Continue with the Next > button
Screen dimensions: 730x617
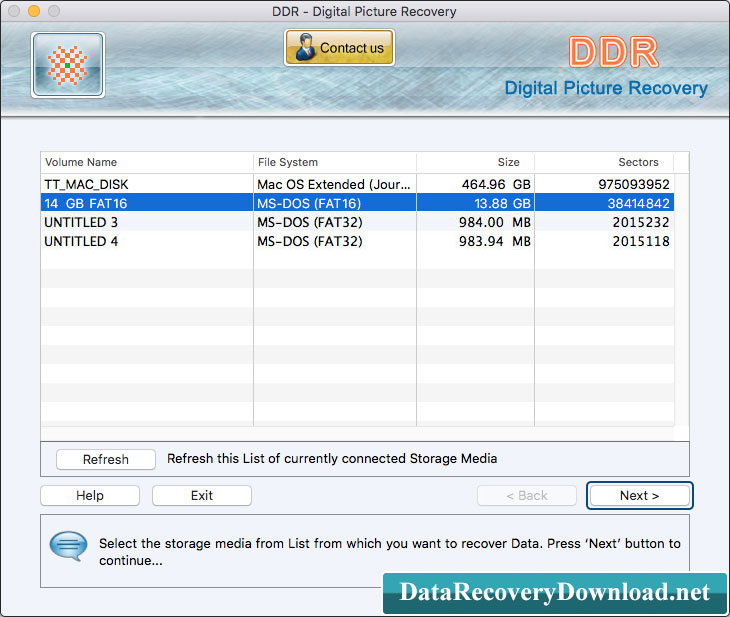pyautogui.click(x=640, y=495)
